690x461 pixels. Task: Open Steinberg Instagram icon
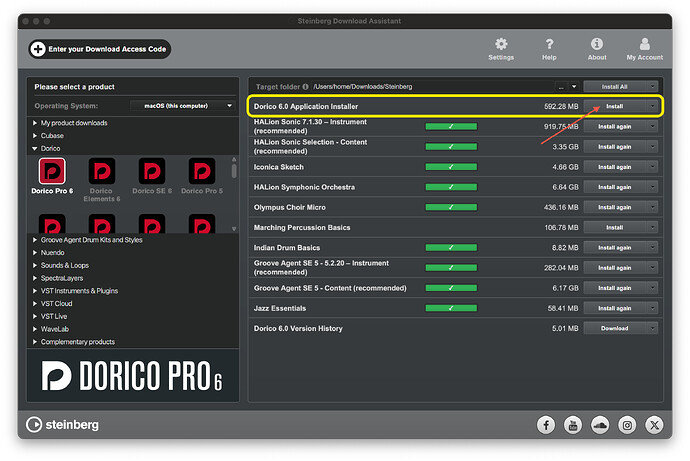627,425
